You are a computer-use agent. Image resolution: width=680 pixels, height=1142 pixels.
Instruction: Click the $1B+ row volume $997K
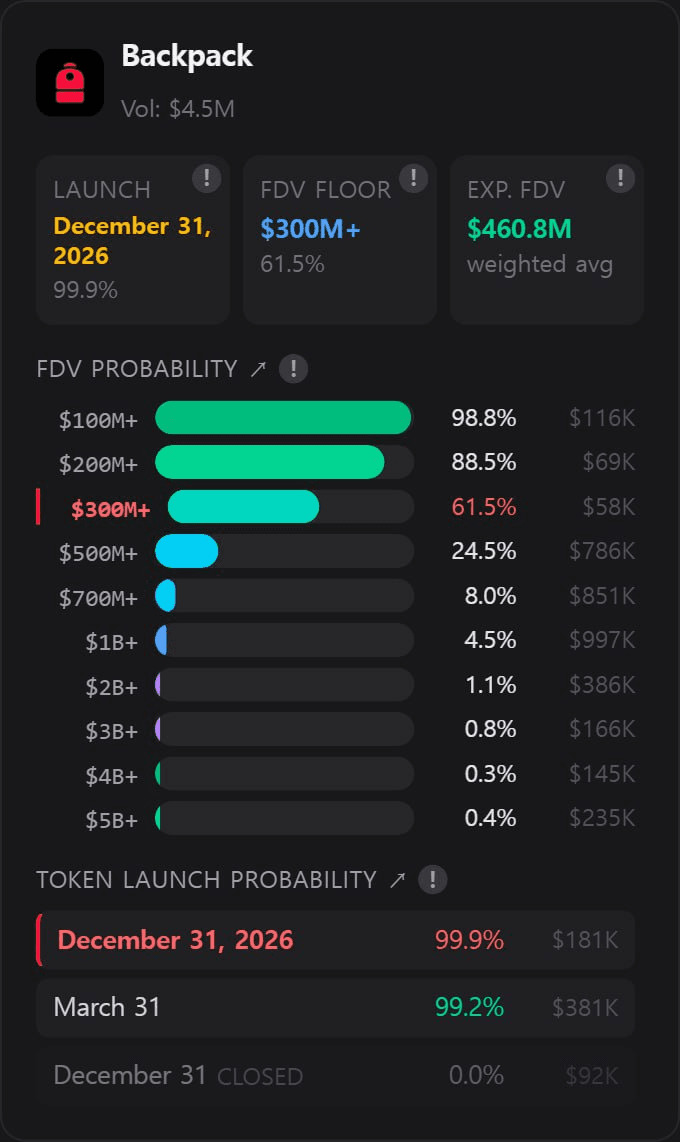pyautogui.click(x=602, y=641)
